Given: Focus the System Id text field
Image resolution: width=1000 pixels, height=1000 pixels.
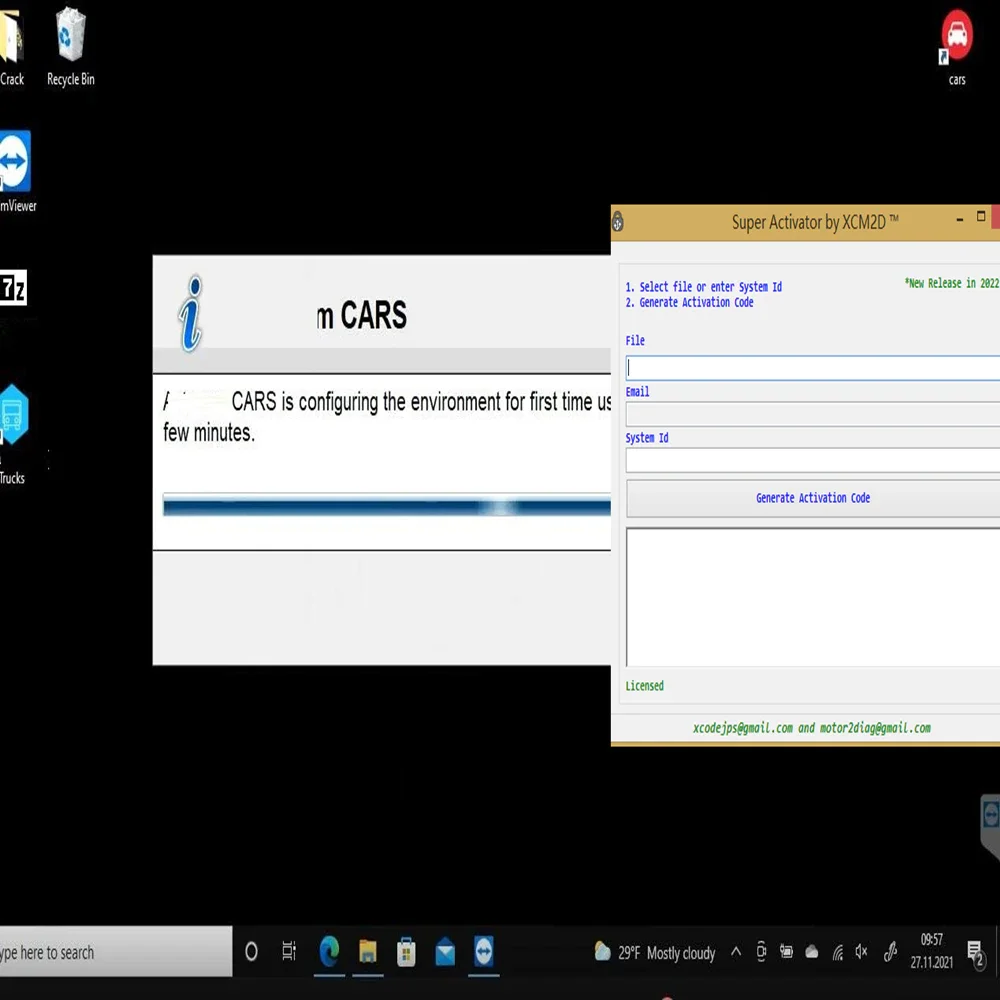Looking at the screenshot, I should (812, 460).
